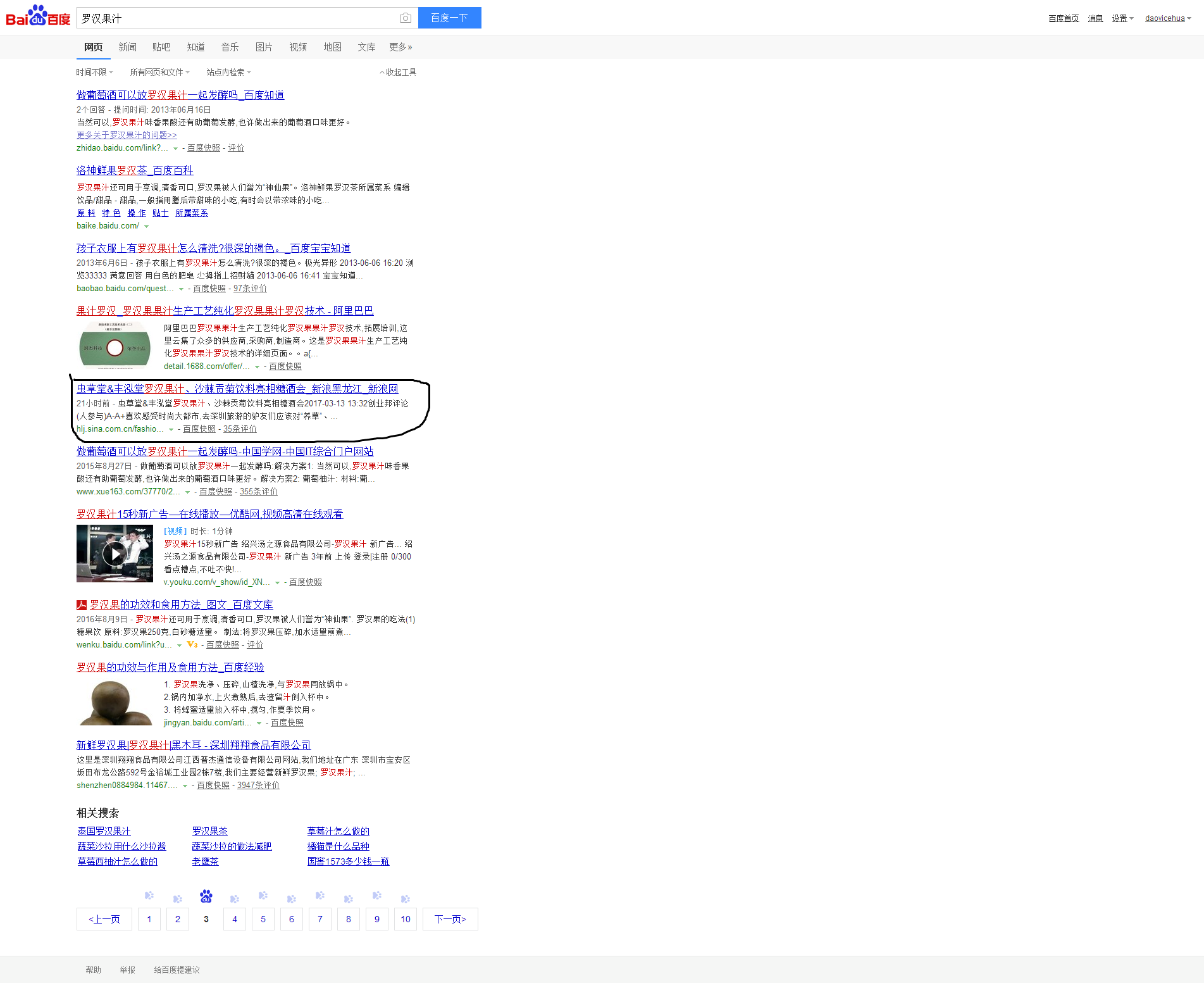Switch to the 文库 tab
The width and height of the screenshot is (1204, 983).
click(366, 47)
